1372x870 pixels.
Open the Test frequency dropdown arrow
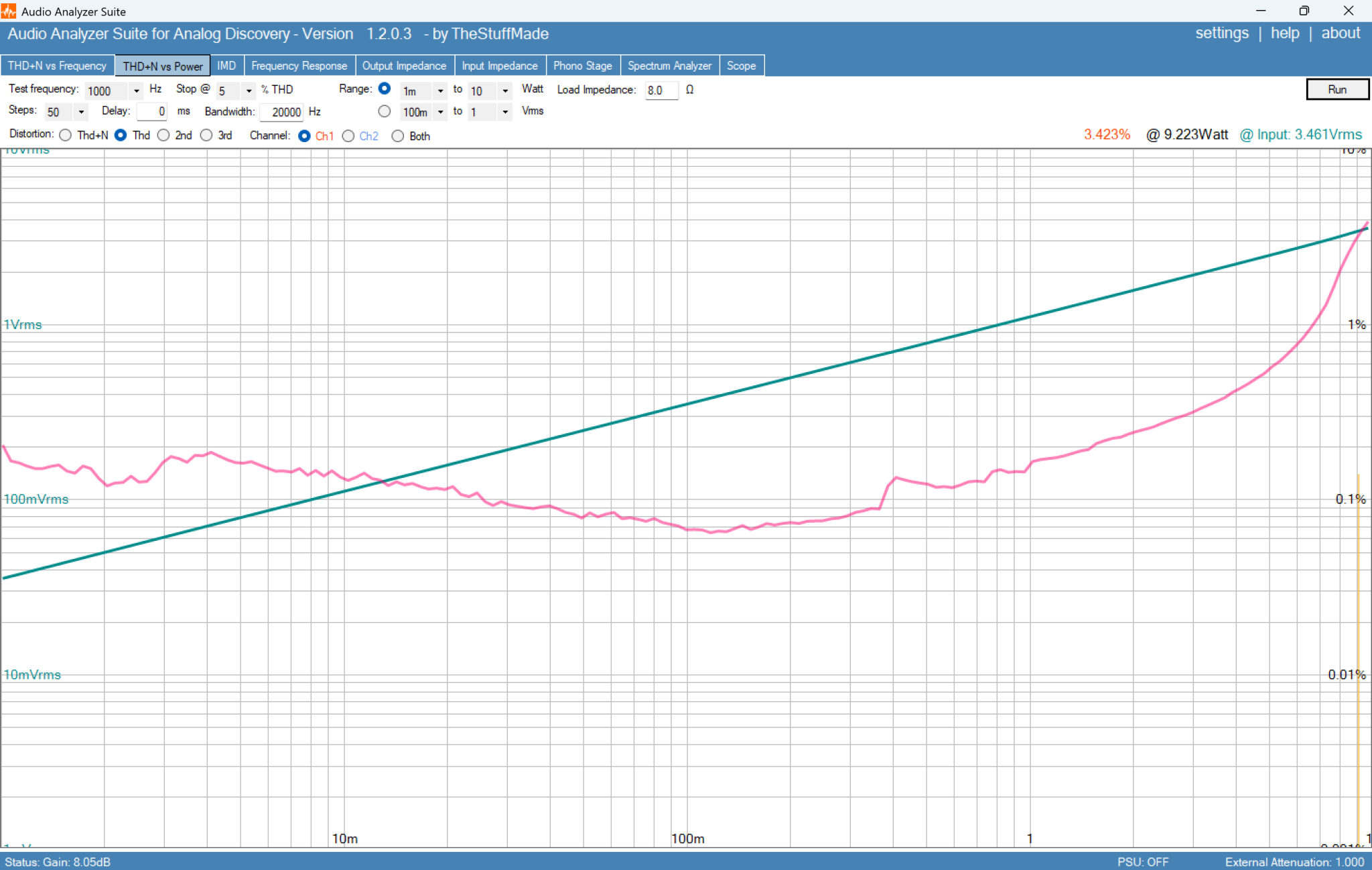point(136,90)
